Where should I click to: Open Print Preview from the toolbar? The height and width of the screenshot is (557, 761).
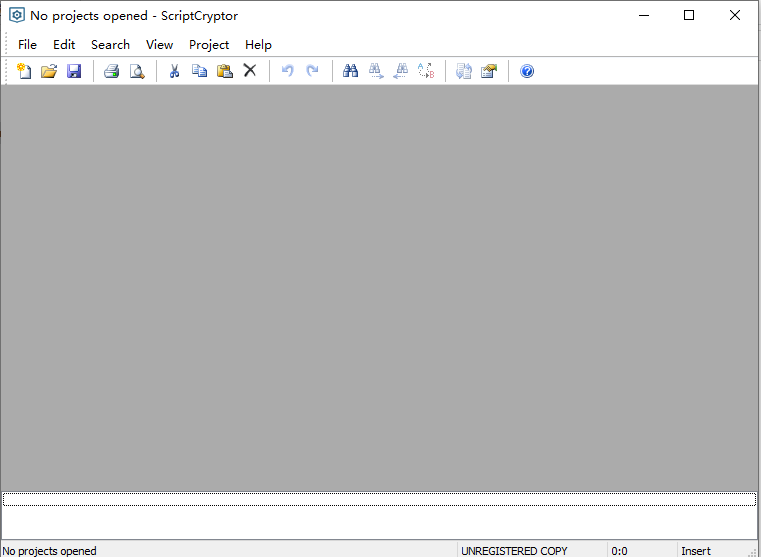(x=137, y=71)
